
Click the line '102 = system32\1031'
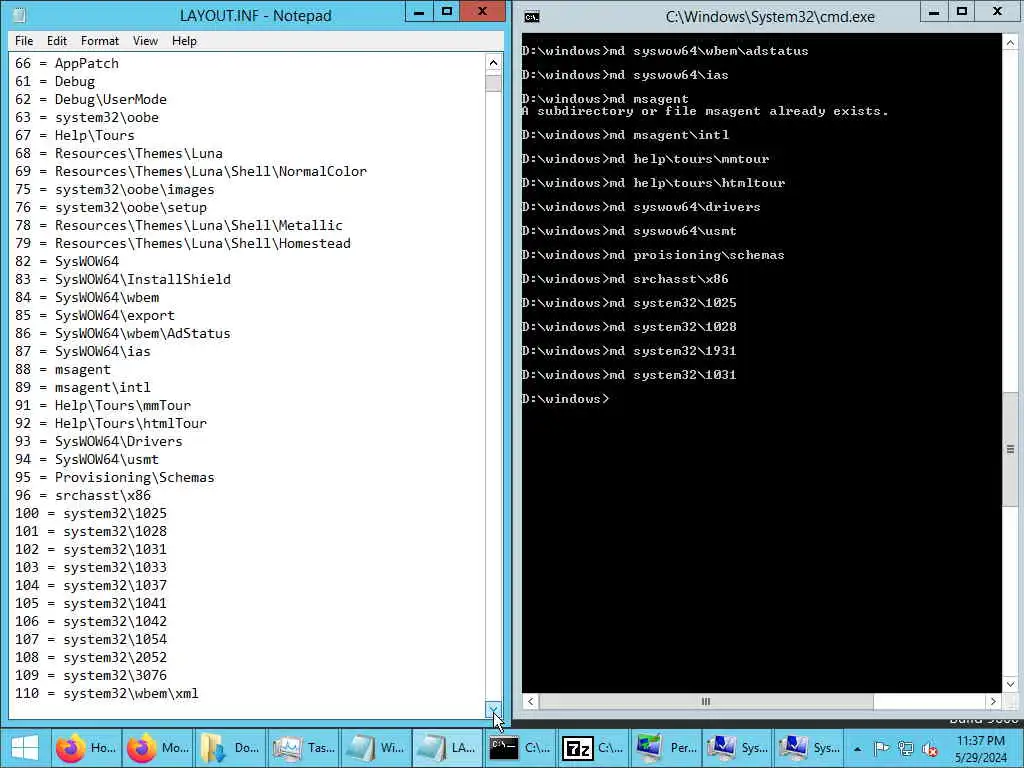(x=91, y=549)
